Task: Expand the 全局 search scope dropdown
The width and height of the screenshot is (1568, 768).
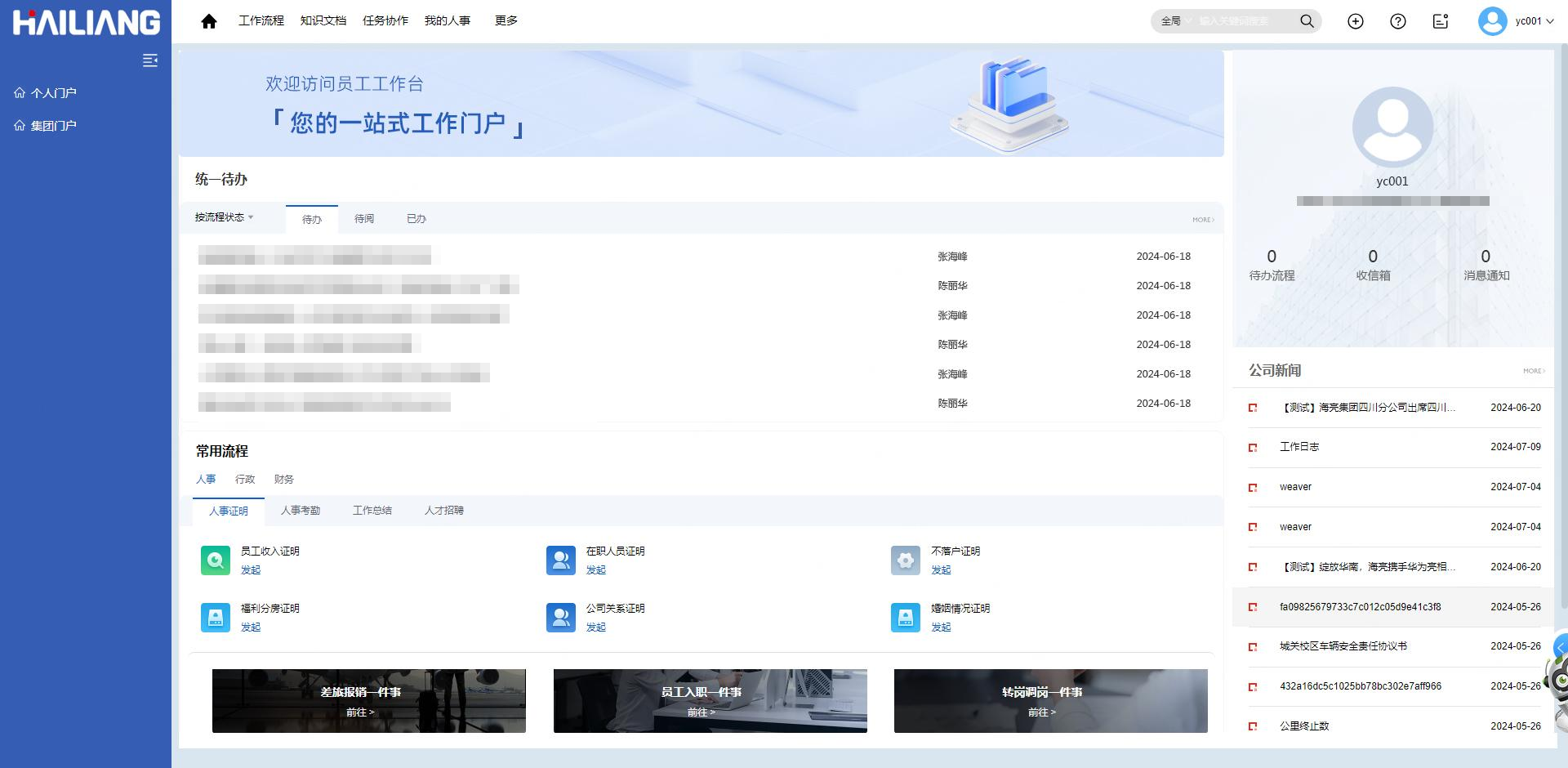Action: click(x=1176, y=21)
